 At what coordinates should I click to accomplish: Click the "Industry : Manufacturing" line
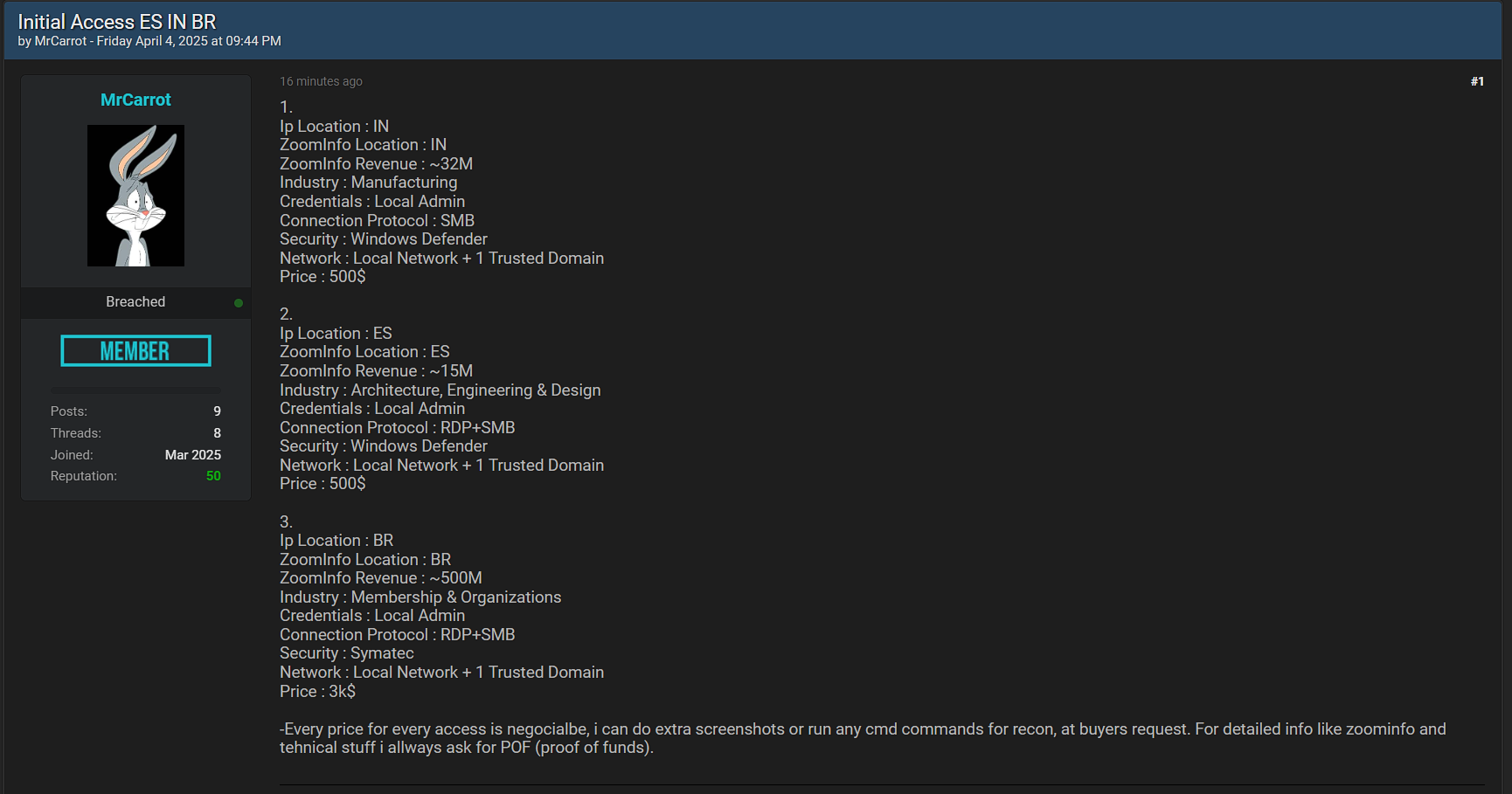tap(368, 183)
